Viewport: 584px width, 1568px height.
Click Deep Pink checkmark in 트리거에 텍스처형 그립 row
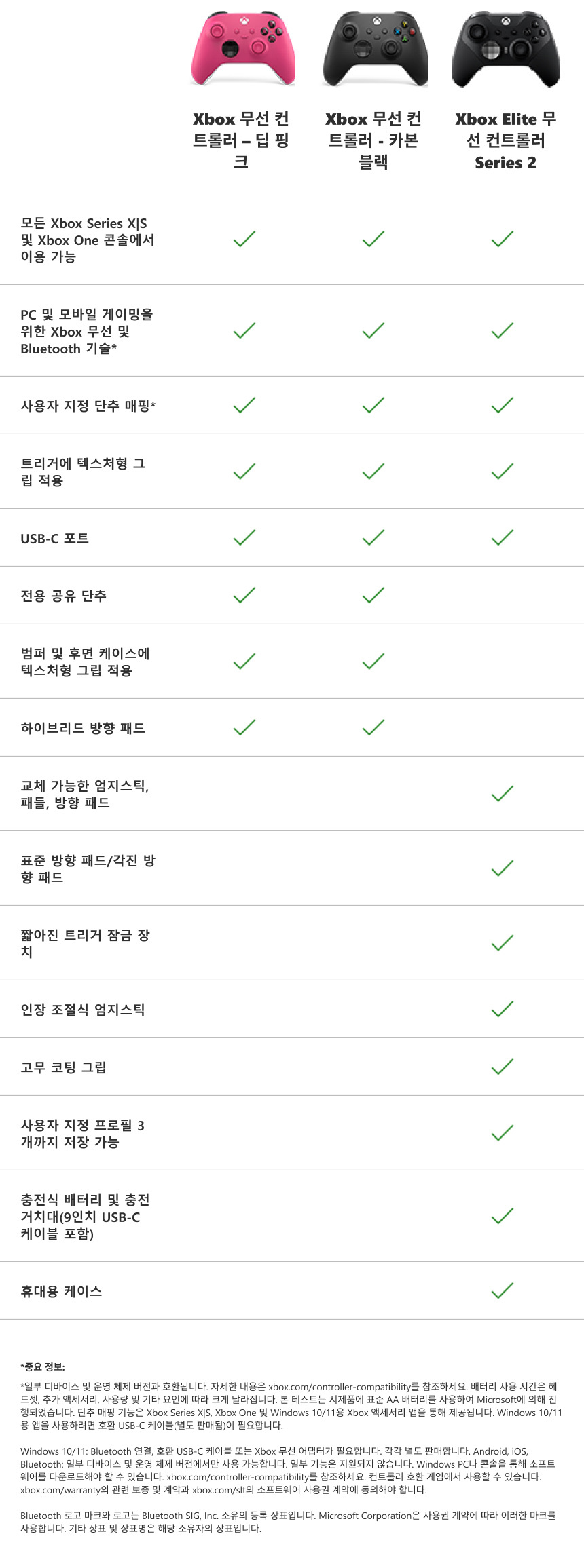(244, 471)
